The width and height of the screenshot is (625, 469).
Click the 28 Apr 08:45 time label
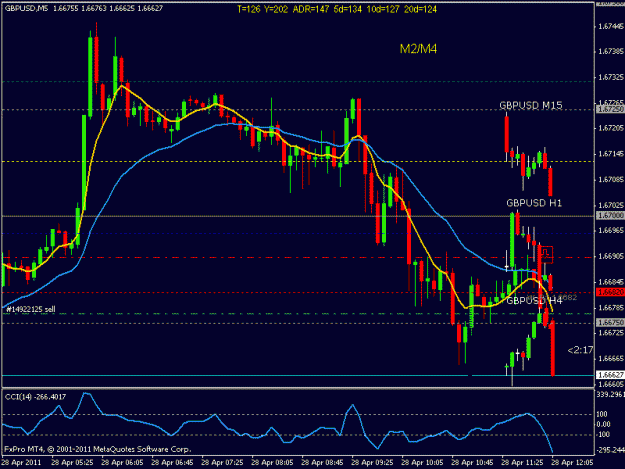pyautogui.click(x=322, y=462)
